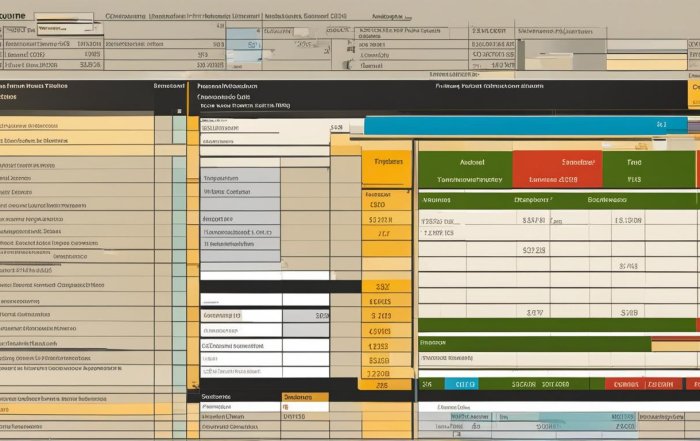
Task: Click the small teal cell in the bottom status row
Action: (460, 384)
